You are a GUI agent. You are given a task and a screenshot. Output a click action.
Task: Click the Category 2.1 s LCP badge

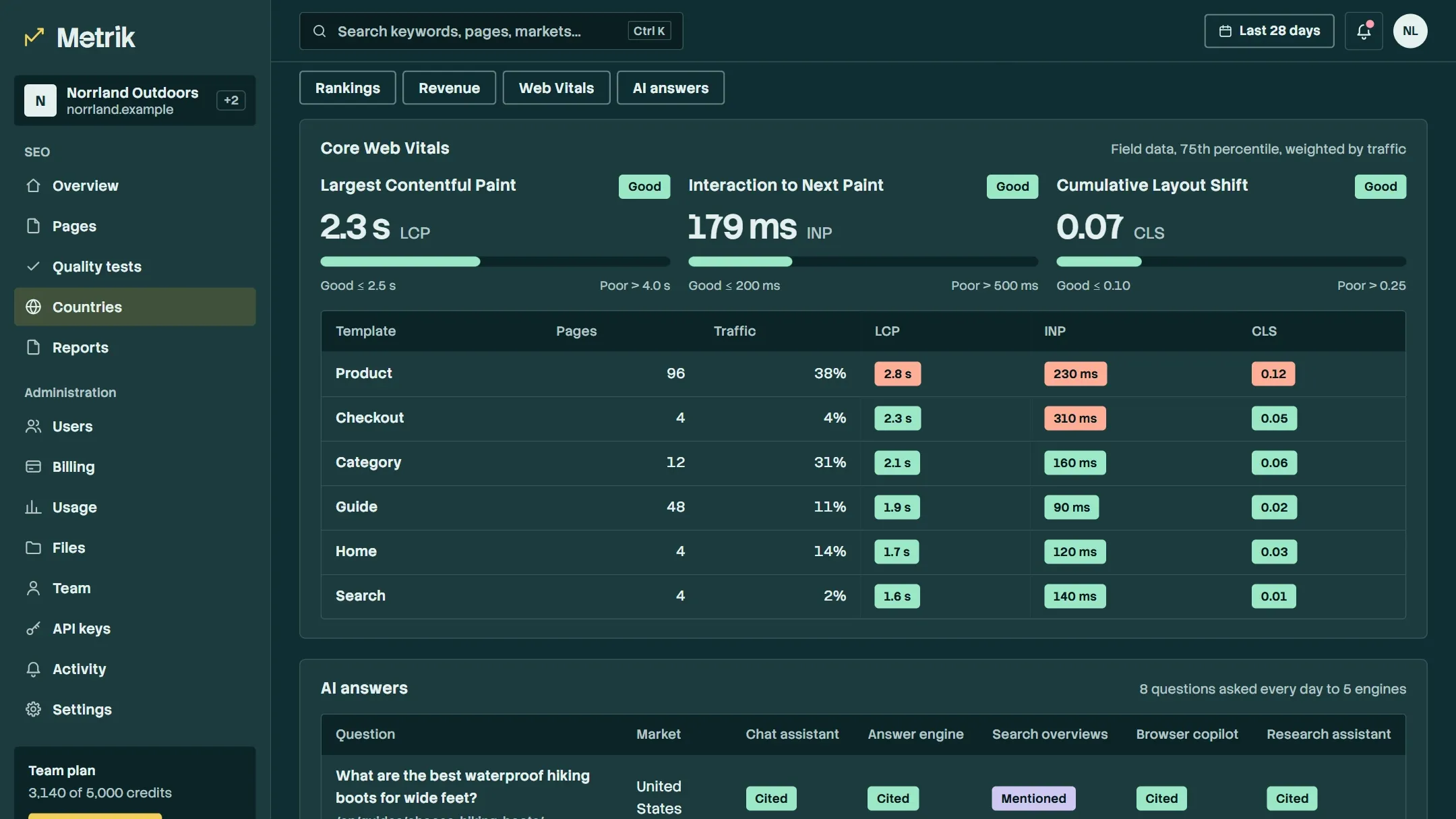coord(897,462)
